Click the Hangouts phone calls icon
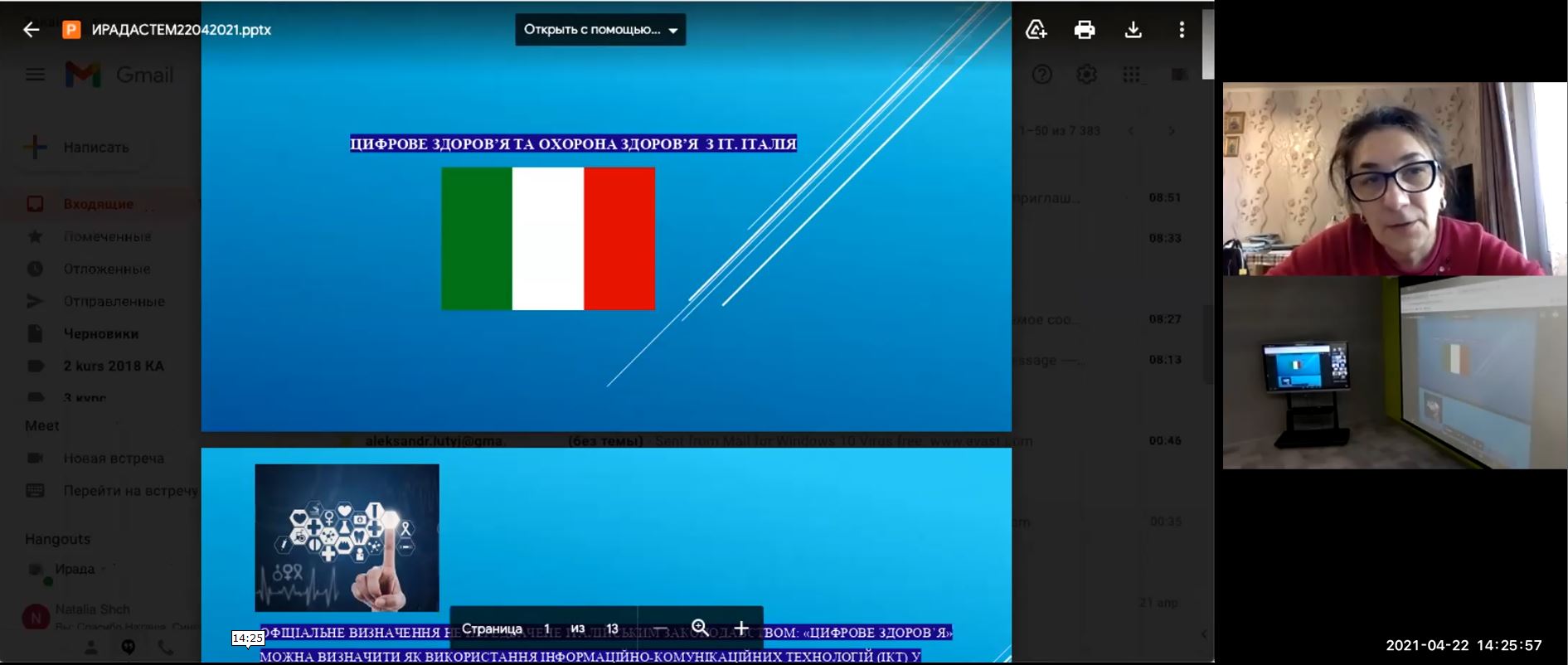This screenshot has height=665, width=1568. click(x=166, y=648)
